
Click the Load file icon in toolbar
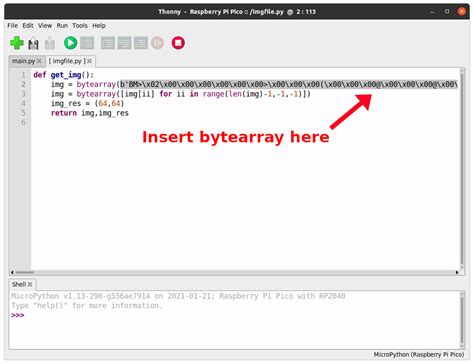click(x=33, y=43)
